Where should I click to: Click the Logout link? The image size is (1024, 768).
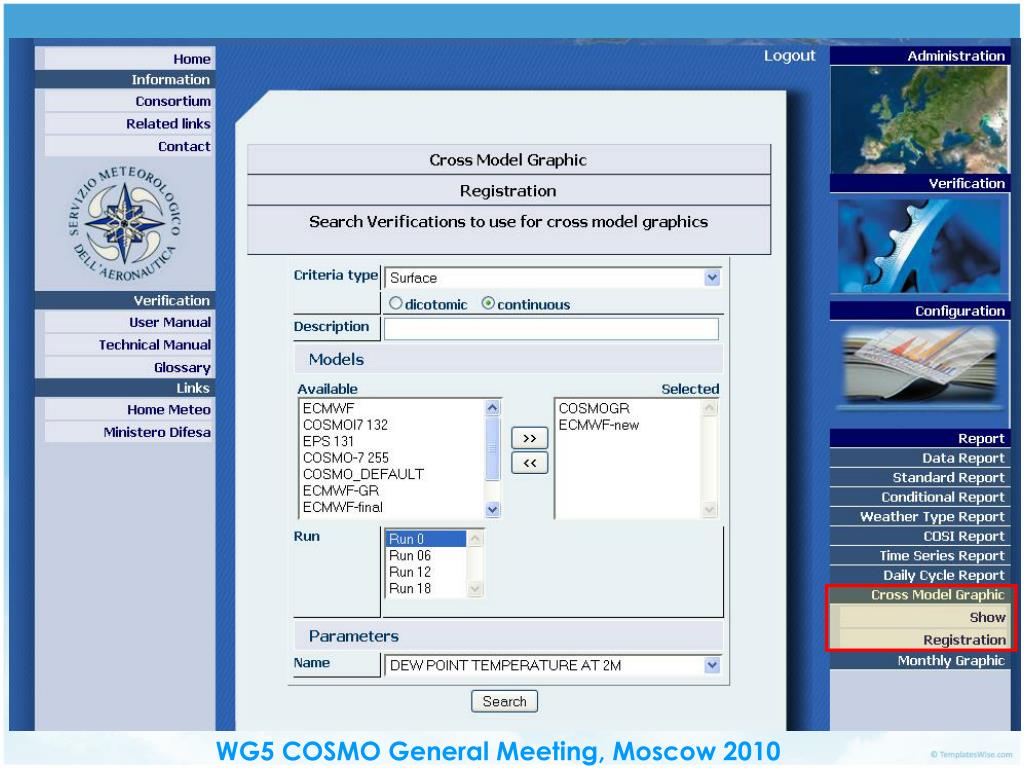tap(790, 56)
